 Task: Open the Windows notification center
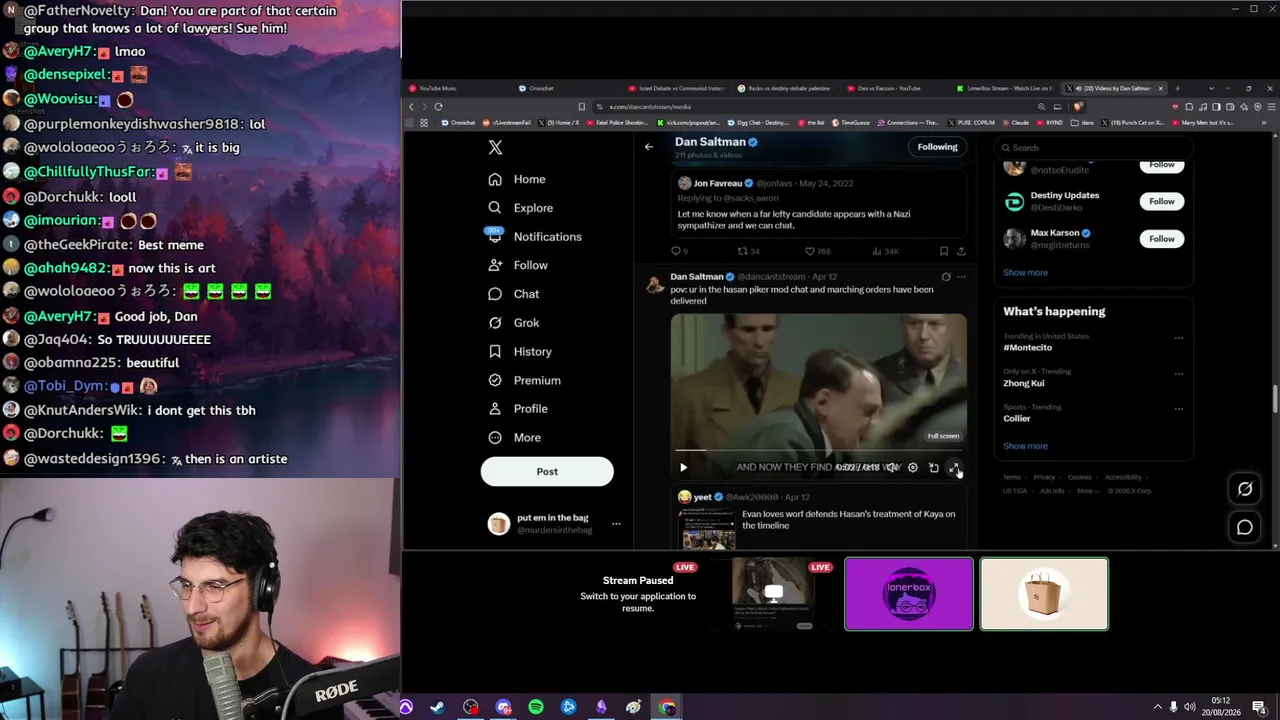click(1259, 707)
